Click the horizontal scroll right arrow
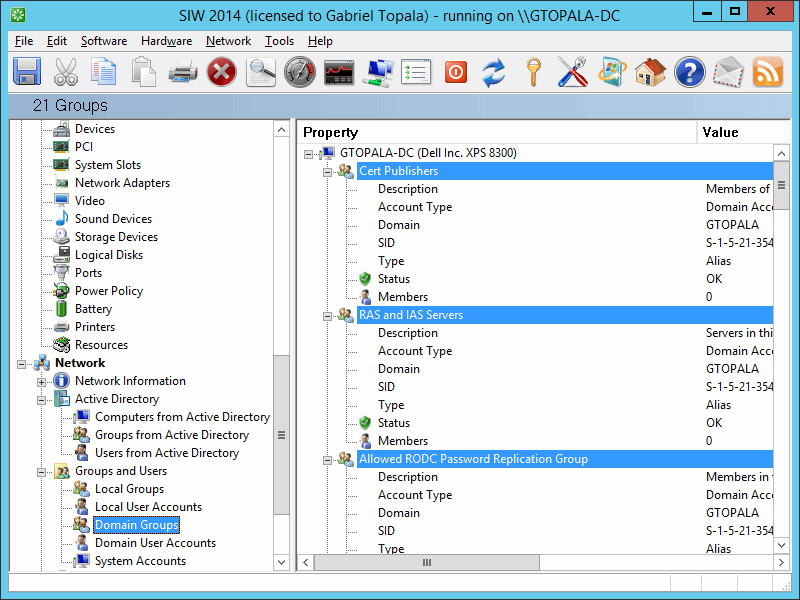The width and height of the screenshot is (800, 600). pos(781,562)
